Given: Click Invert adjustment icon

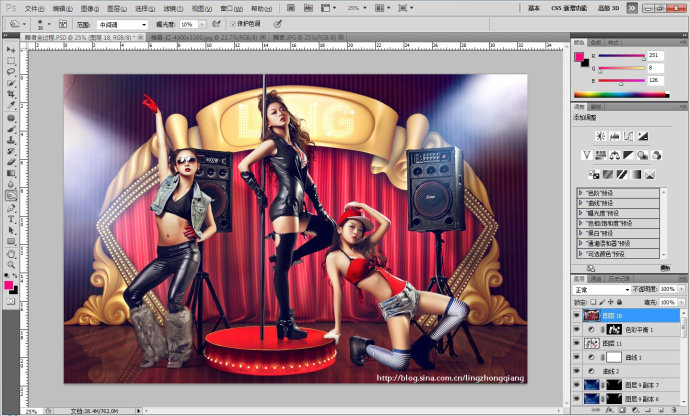Looking at the screenshot, I should 594,175.
